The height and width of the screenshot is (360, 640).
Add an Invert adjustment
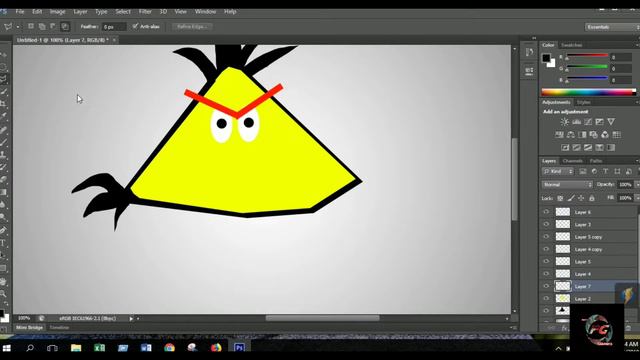click(565, 148)
